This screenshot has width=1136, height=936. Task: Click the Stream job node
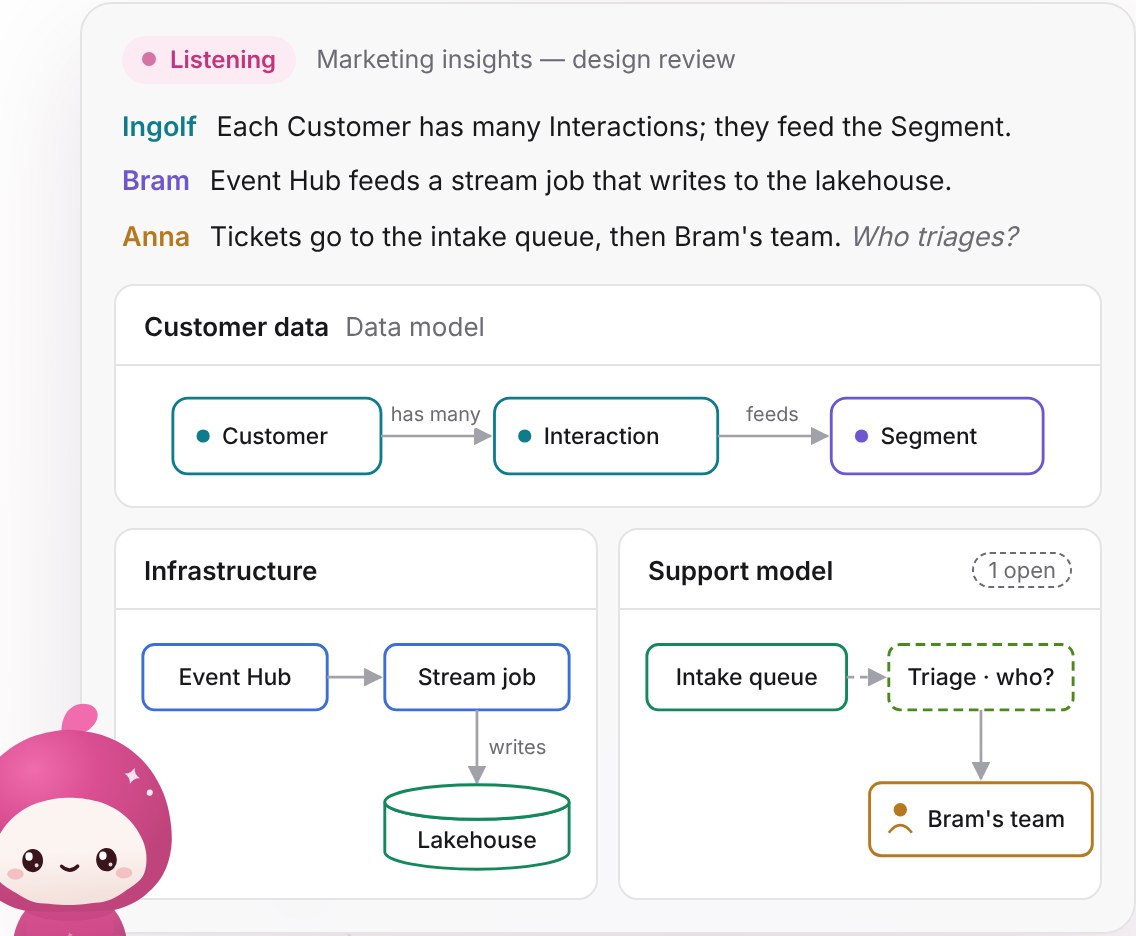point(477,677)
